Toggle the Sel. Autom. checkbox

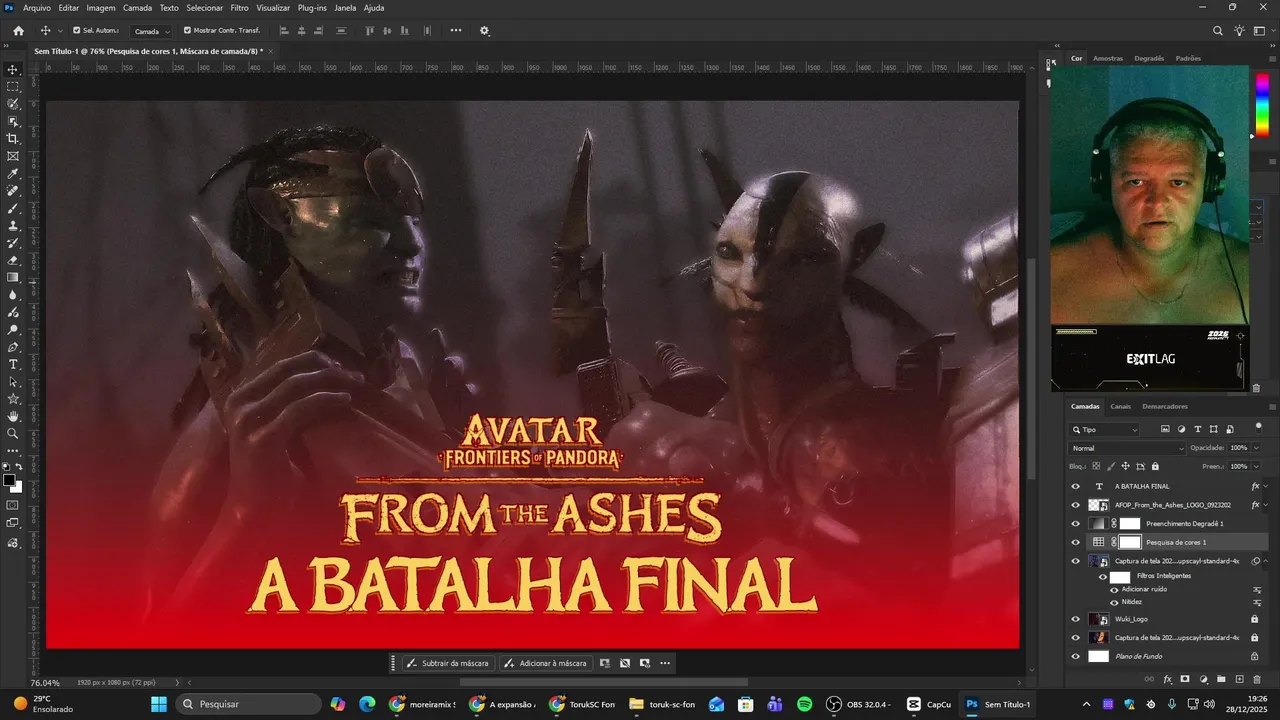point(76,31)
